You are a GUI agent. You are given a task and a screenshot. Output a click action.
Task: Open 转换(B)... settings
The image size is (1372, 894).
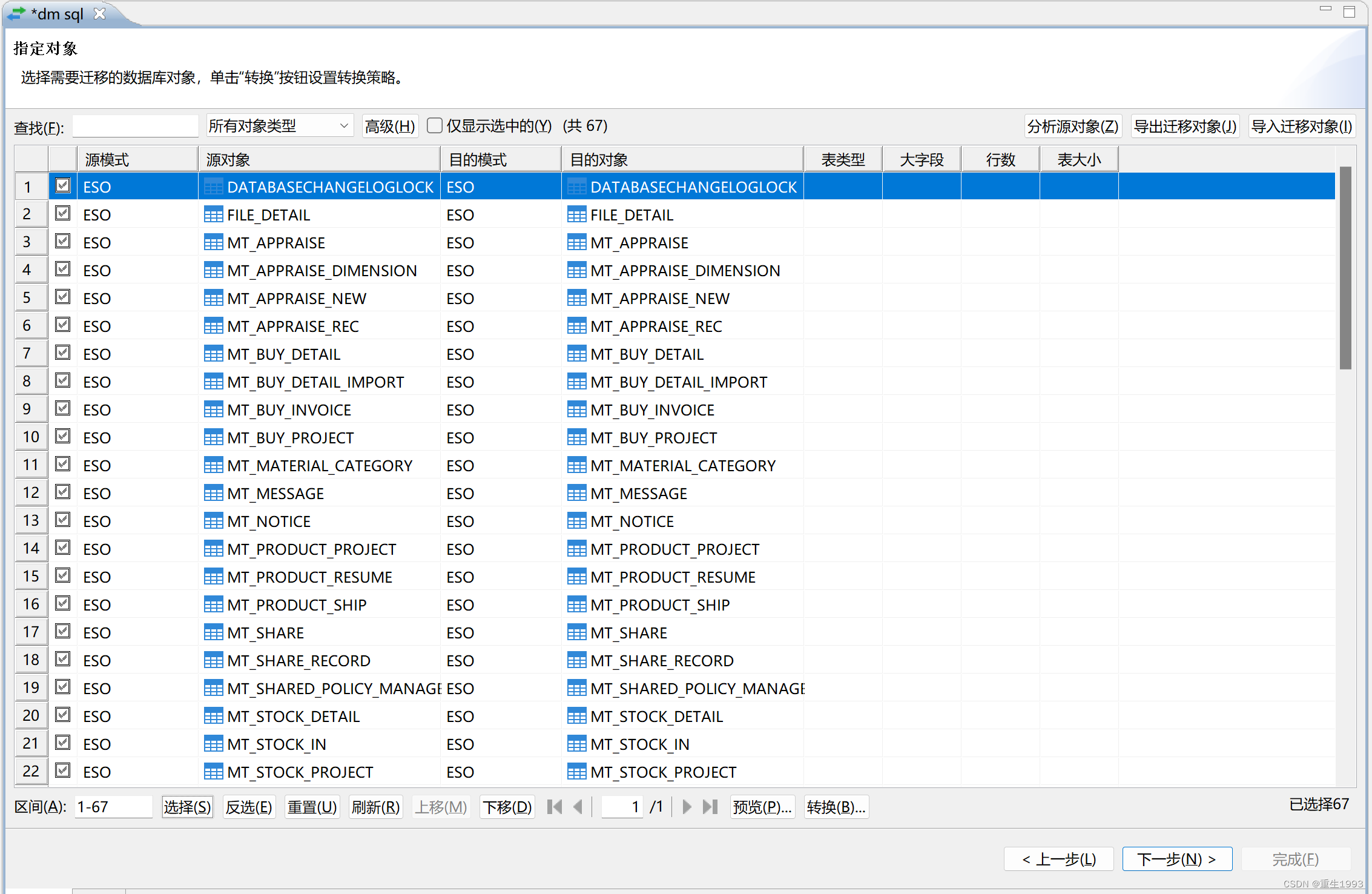click(x=836, y=807)
